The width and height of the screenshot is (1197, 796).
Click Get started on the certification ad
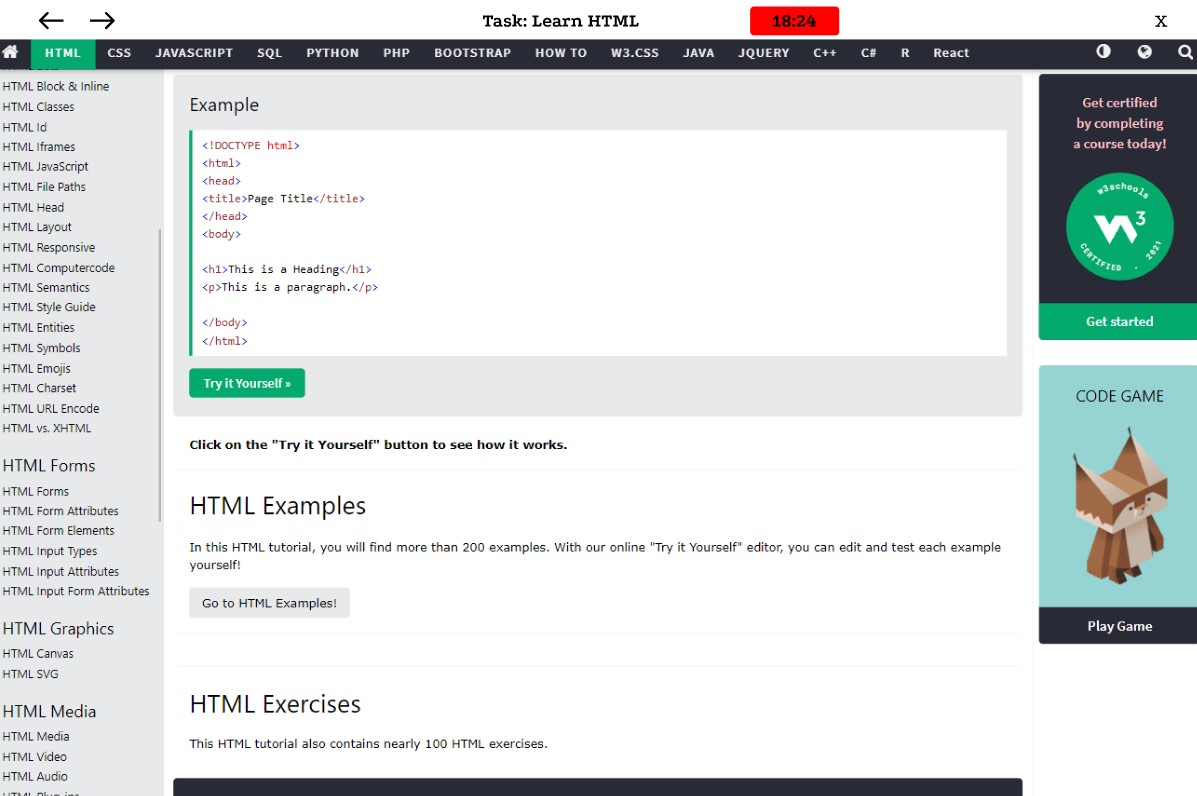tap(1119, 321)
